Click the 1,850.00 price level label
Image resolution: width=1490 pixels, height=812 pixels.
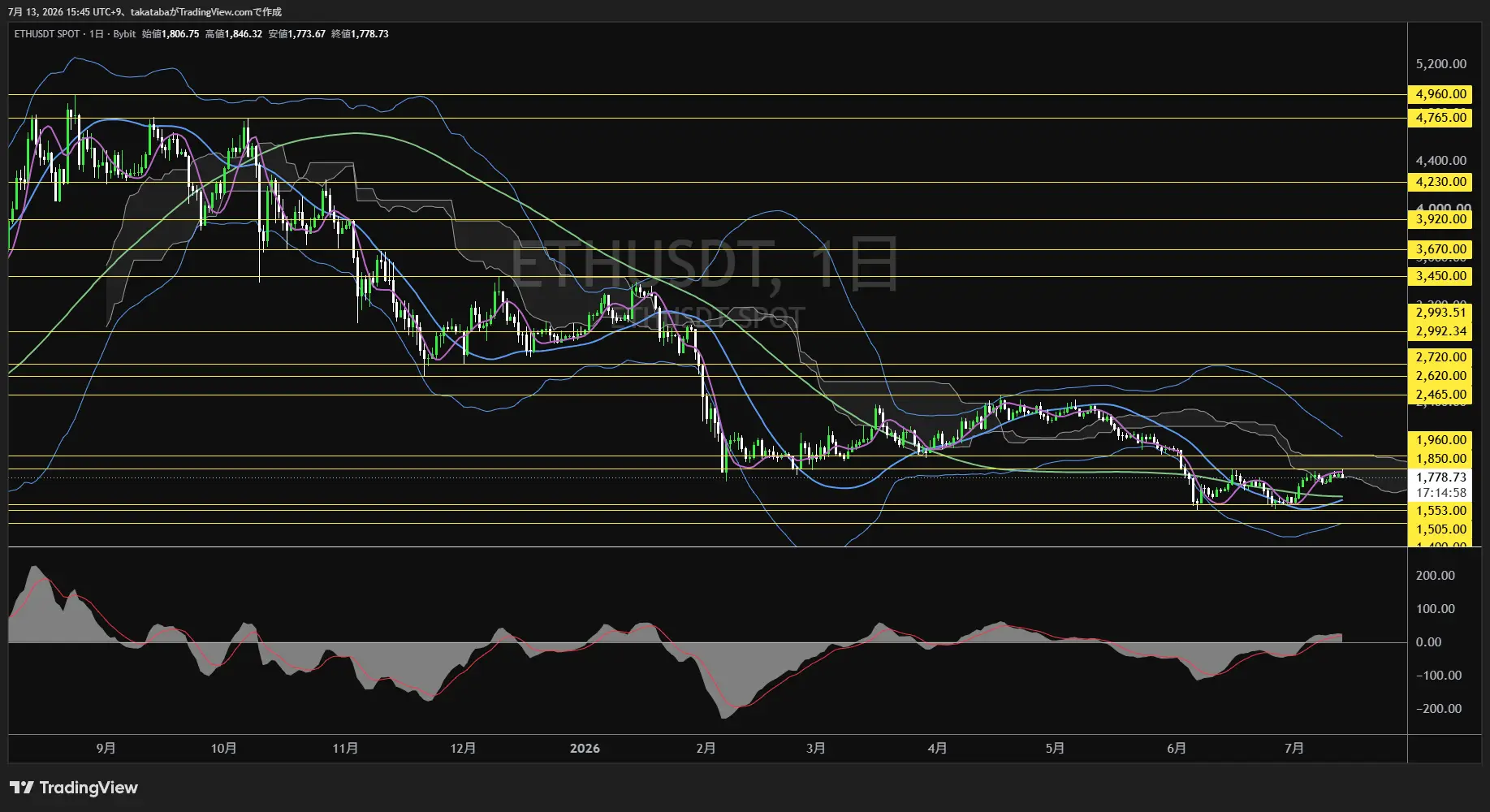1440,459
